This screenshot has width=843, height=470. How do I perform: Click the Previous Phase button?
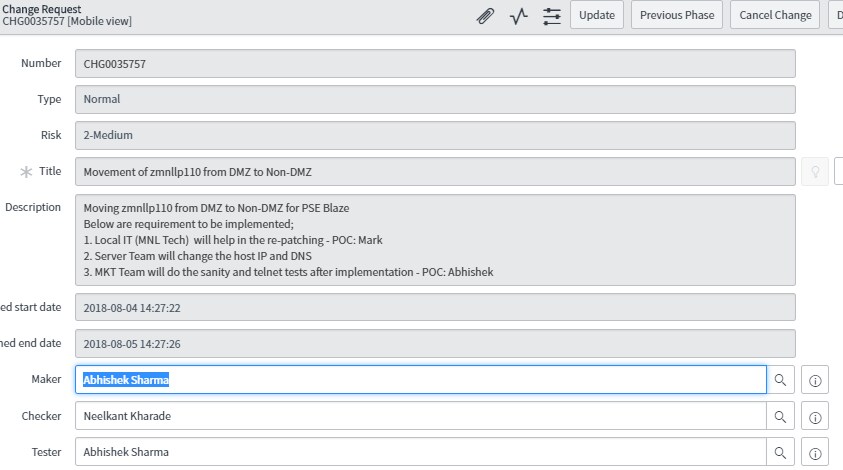pyautogui.click(x=677, y=15)
